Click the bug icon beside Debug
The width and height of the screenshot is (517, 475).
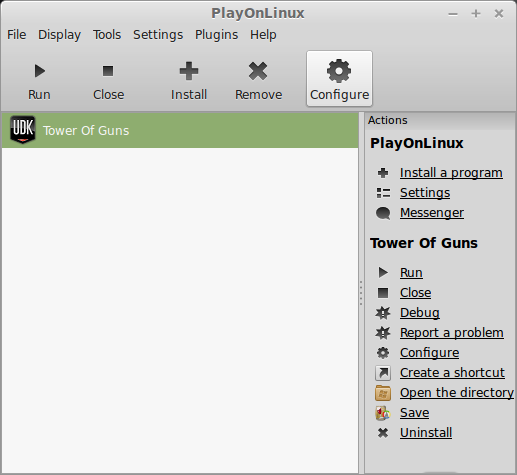(383, 313)
